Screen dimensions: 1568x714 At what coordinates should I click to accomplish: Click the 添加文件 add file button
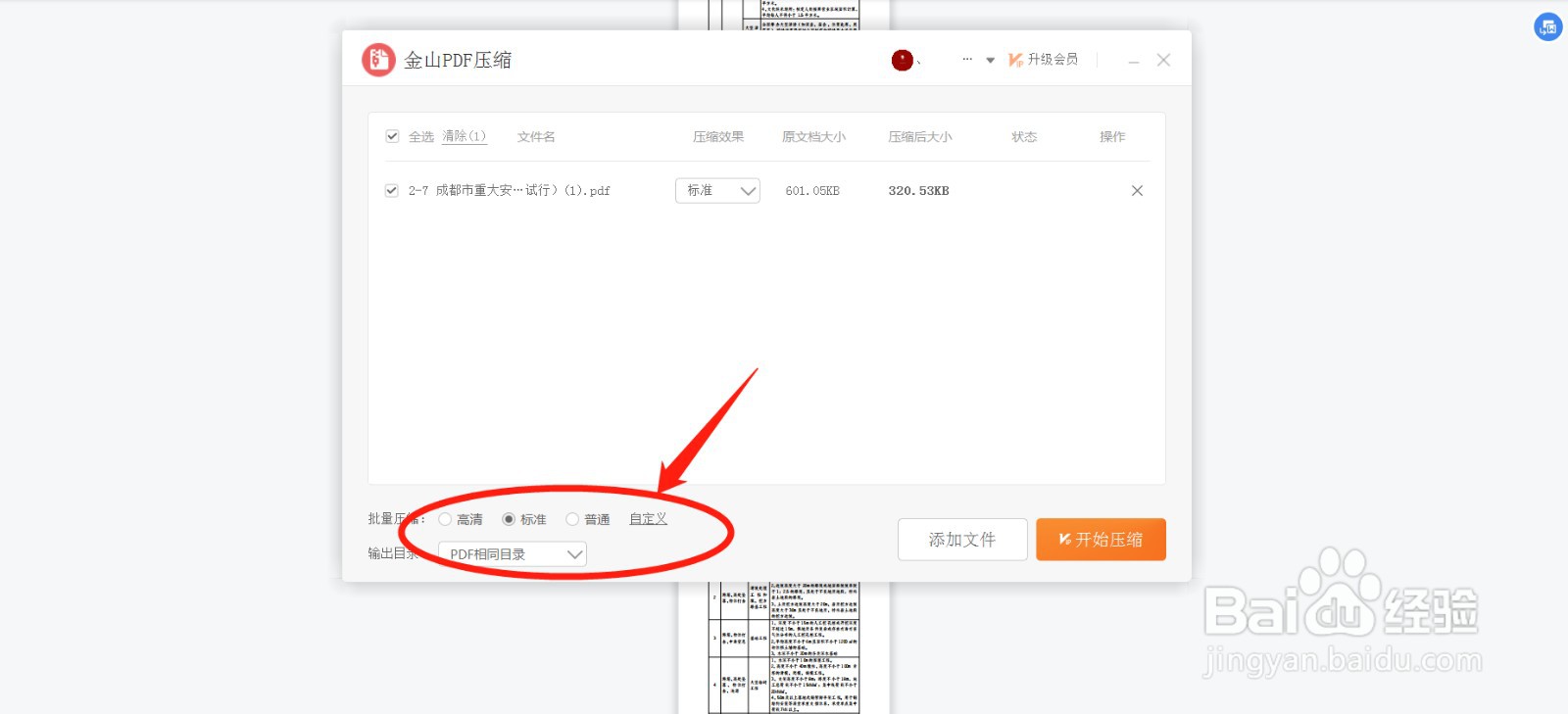(962, 540)
